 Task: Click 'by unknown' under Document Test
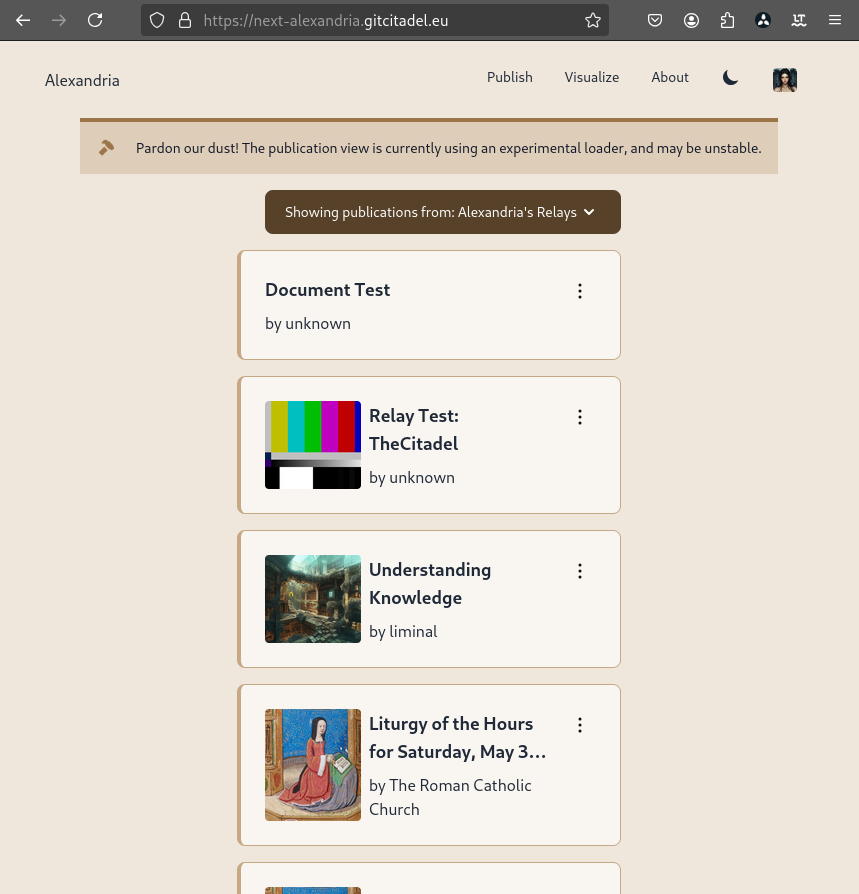click(x=308, y=324)
